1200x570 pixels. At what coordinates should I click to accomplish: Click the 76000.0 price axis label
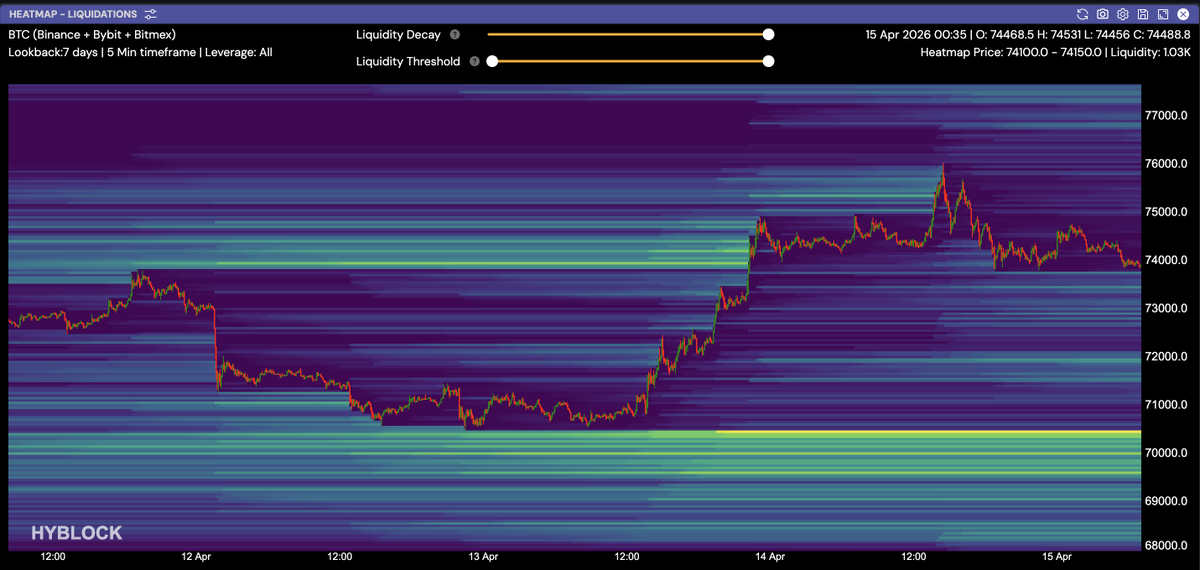pyautogui.click(x=1165, y=164)
